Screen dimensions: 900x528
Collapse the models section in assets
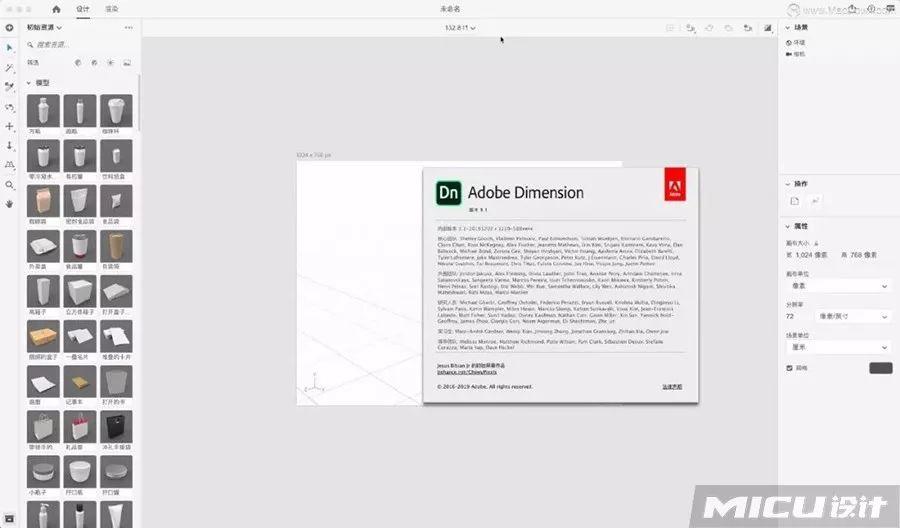(29, 83)
